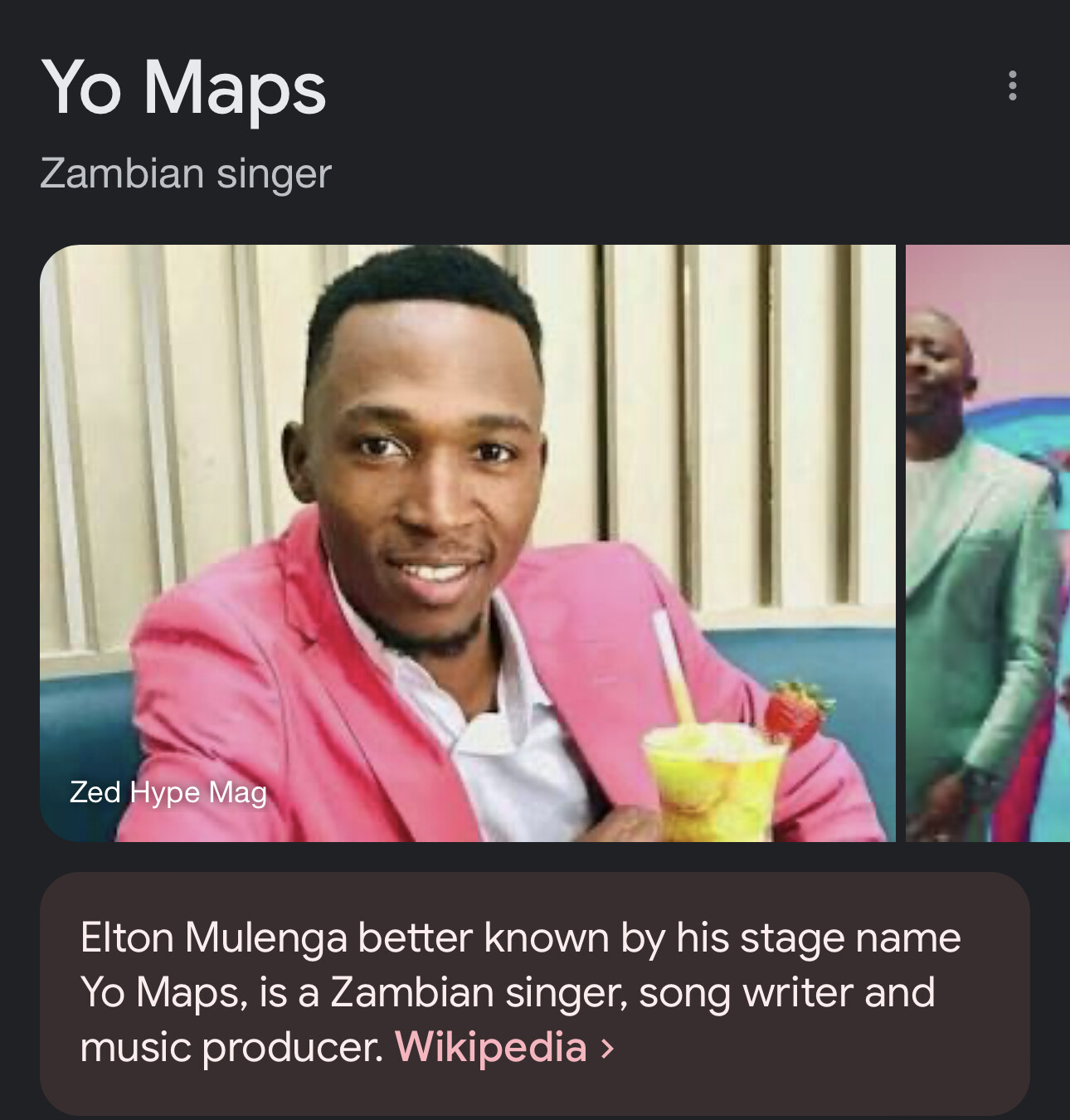This screenshot has width=1070, height=1120.
Task: Click the straw in the yellow drink
Action: coord(674,668)
